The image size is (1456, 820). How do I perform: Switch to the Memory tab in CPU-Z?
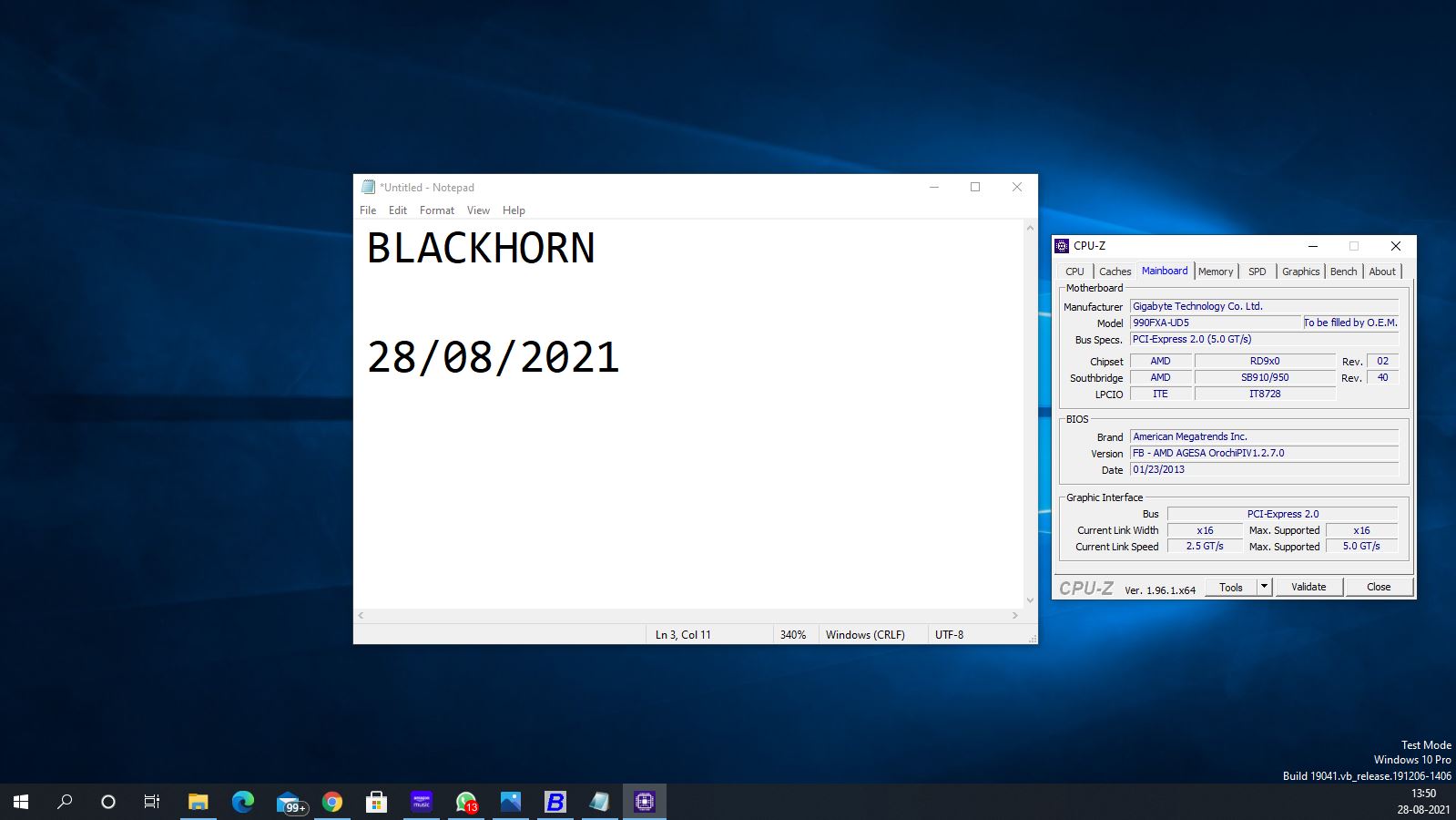click(x=1216, y=272)
